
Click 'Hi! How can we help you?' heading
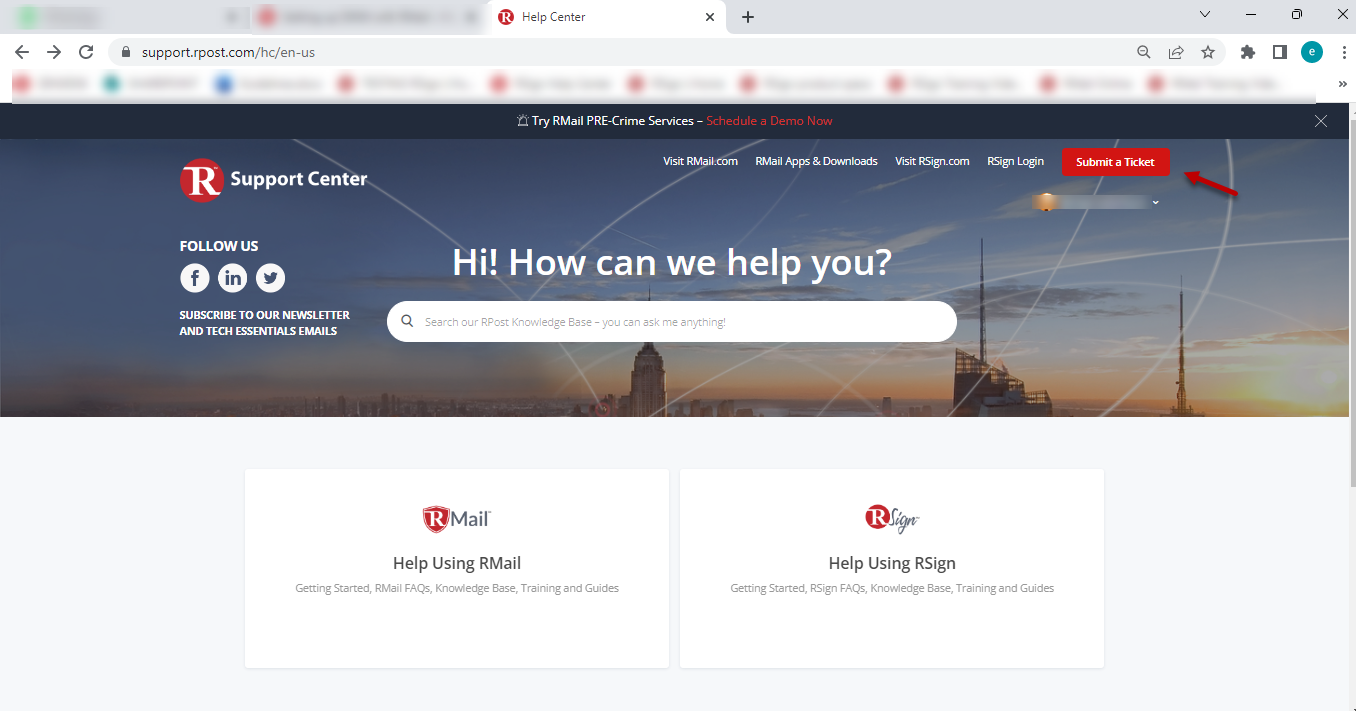pos(671,262)
